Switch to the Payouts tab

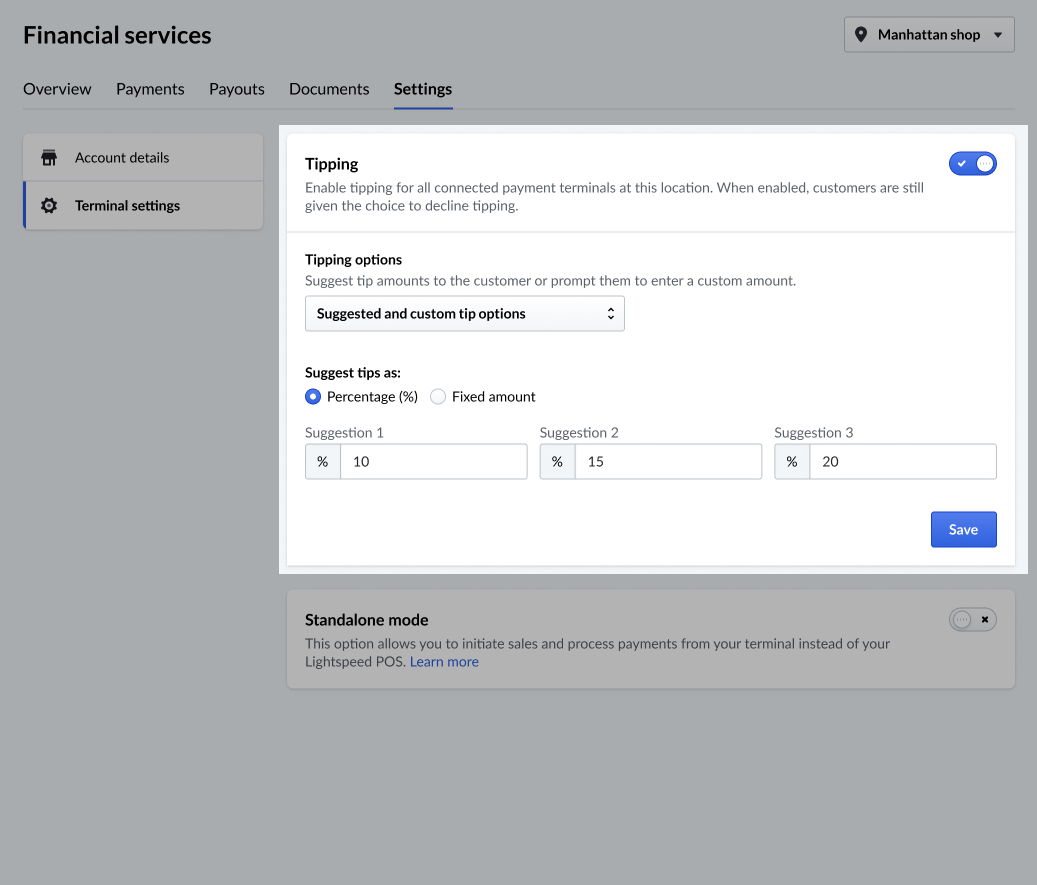237,89
